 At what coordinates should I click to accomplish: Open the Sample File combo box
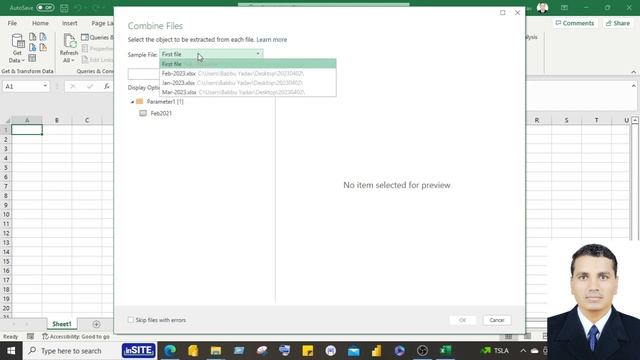click(211, 54)
